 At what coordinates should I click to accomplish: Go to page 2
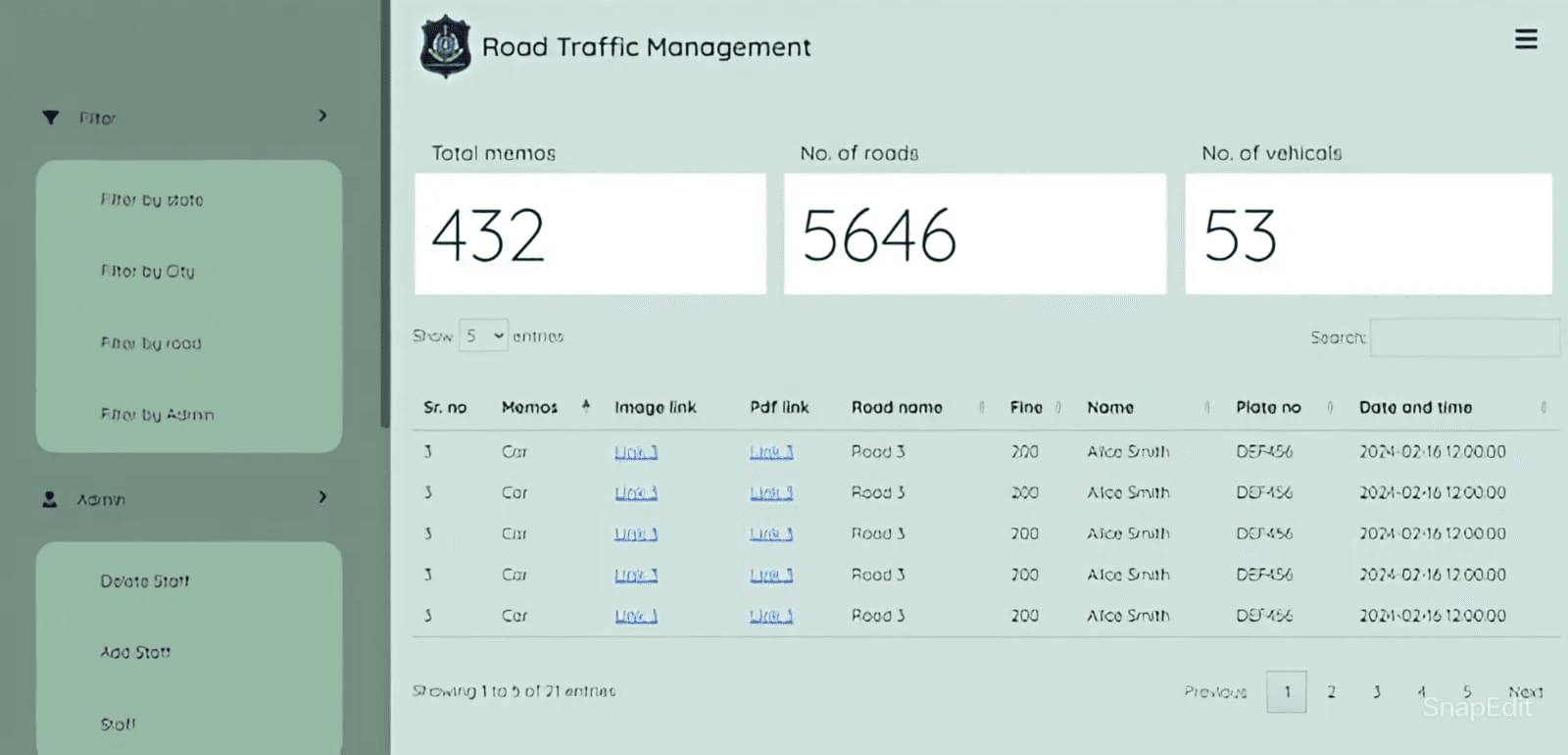(x=1331, y=692)
